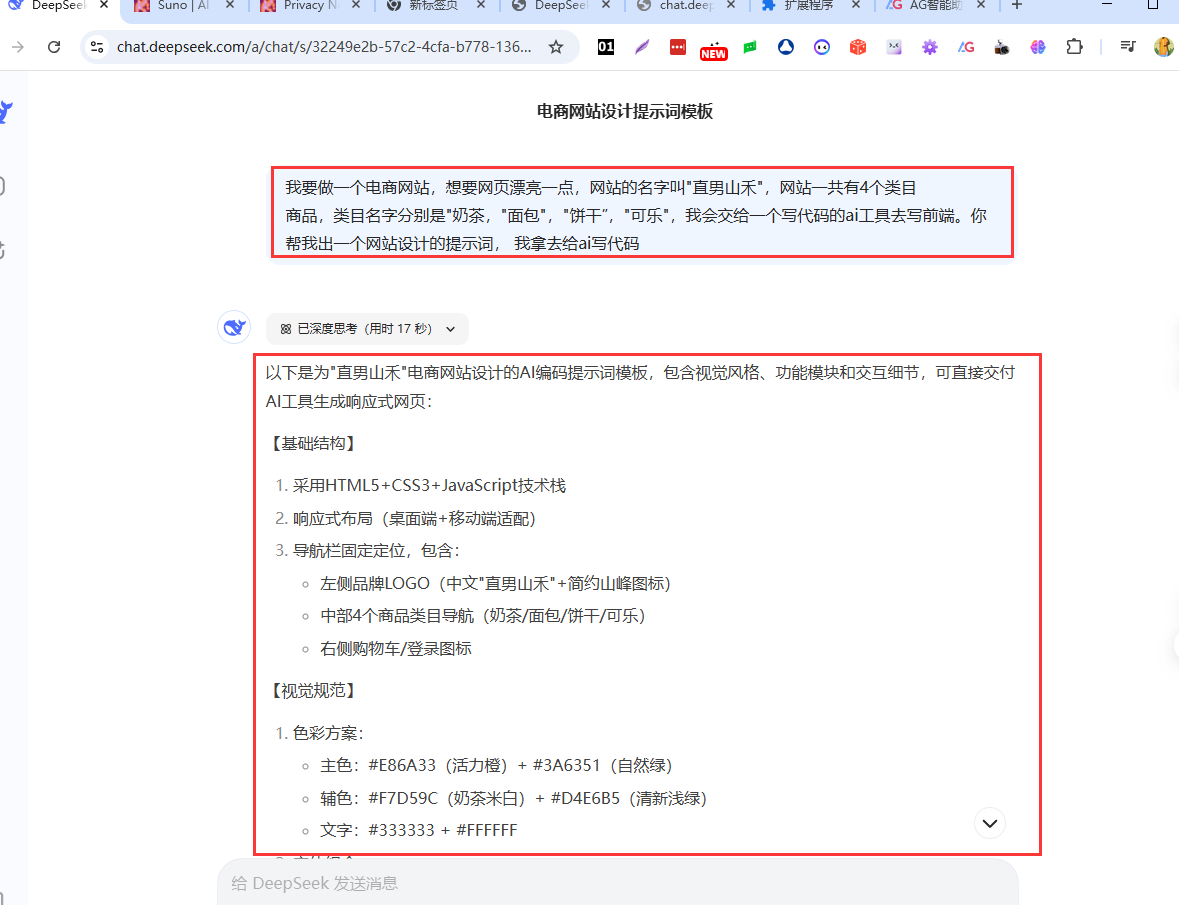Click the '文字：#333333 + #FFFFFF' line

pyautogui.click(x=419, y=830)
